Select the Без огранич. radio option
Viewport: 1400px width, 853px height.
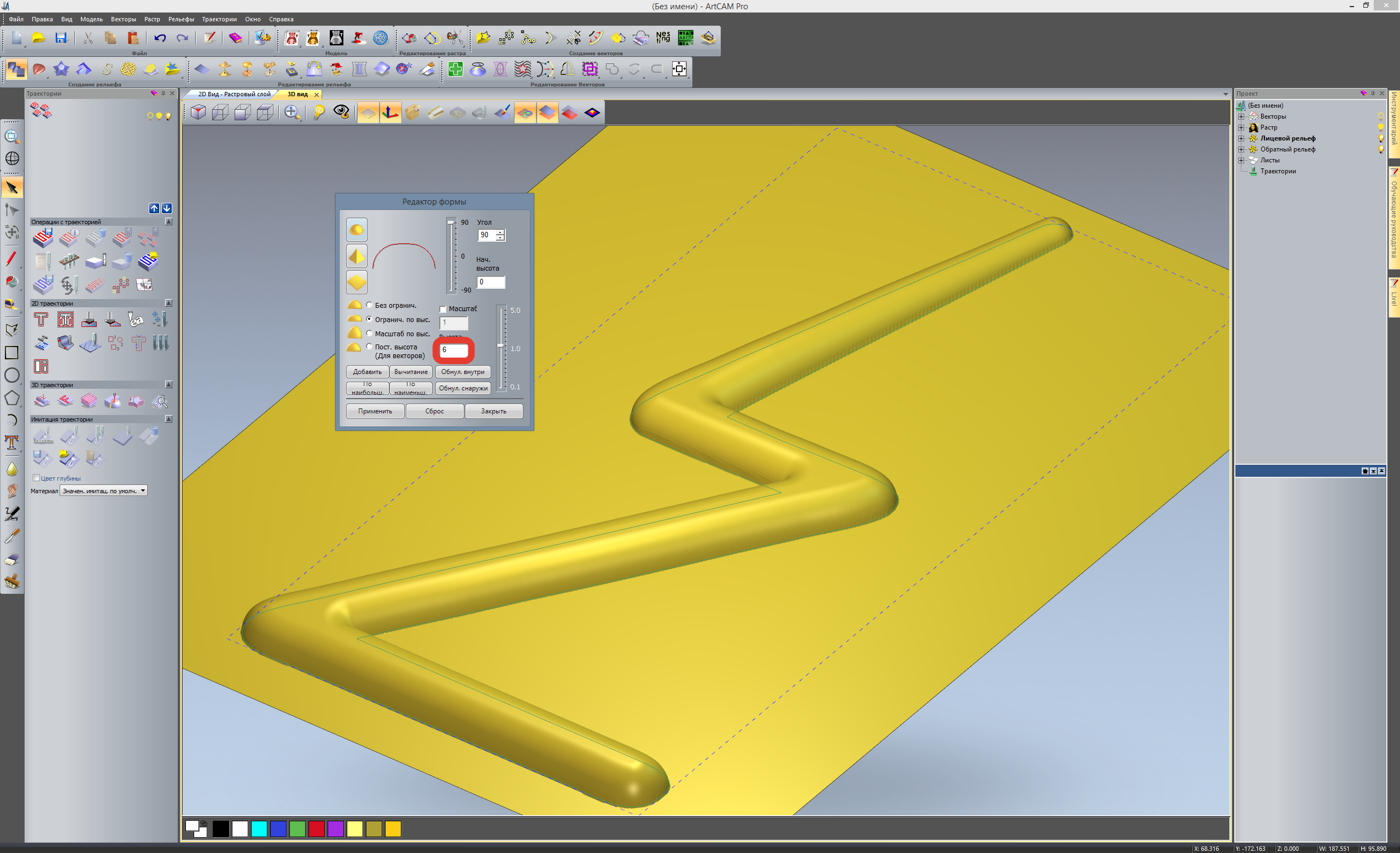pos(369,305)
